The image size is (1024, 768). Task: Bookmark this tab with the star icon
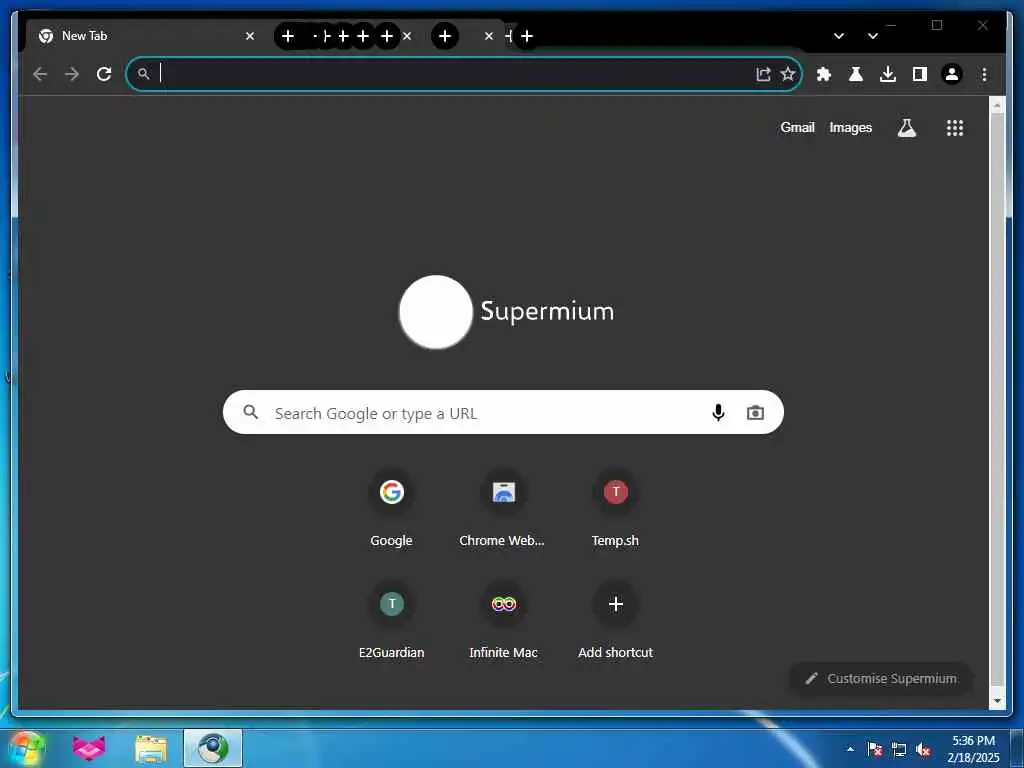788,74
